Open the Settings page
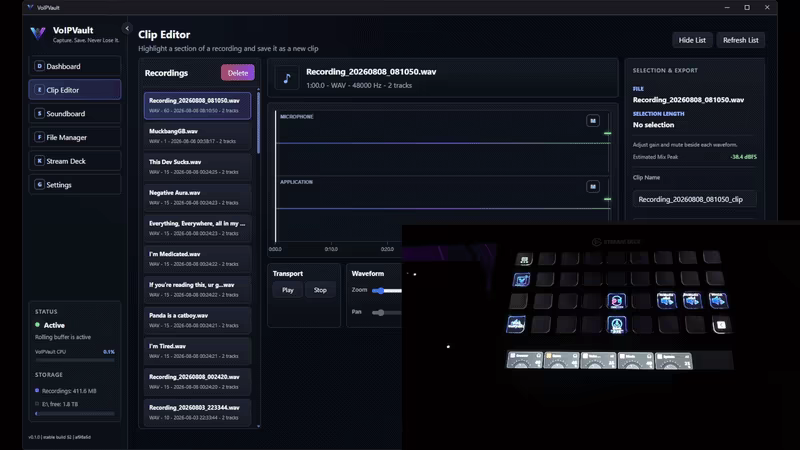Image resolution: width=800 pixels, height=450 pixels. click(74, 185)
